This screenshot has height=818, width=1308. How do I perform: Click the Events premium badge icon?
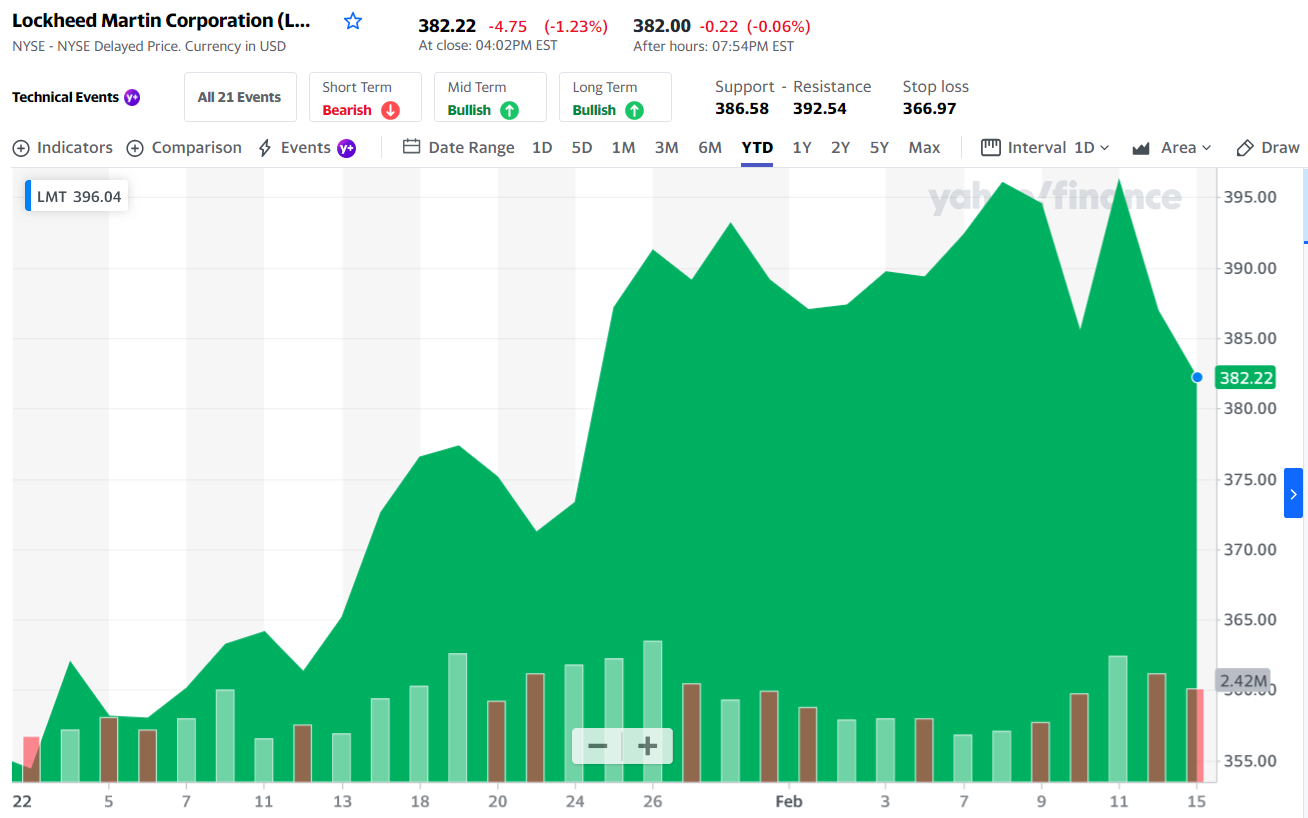coord(346,148)
